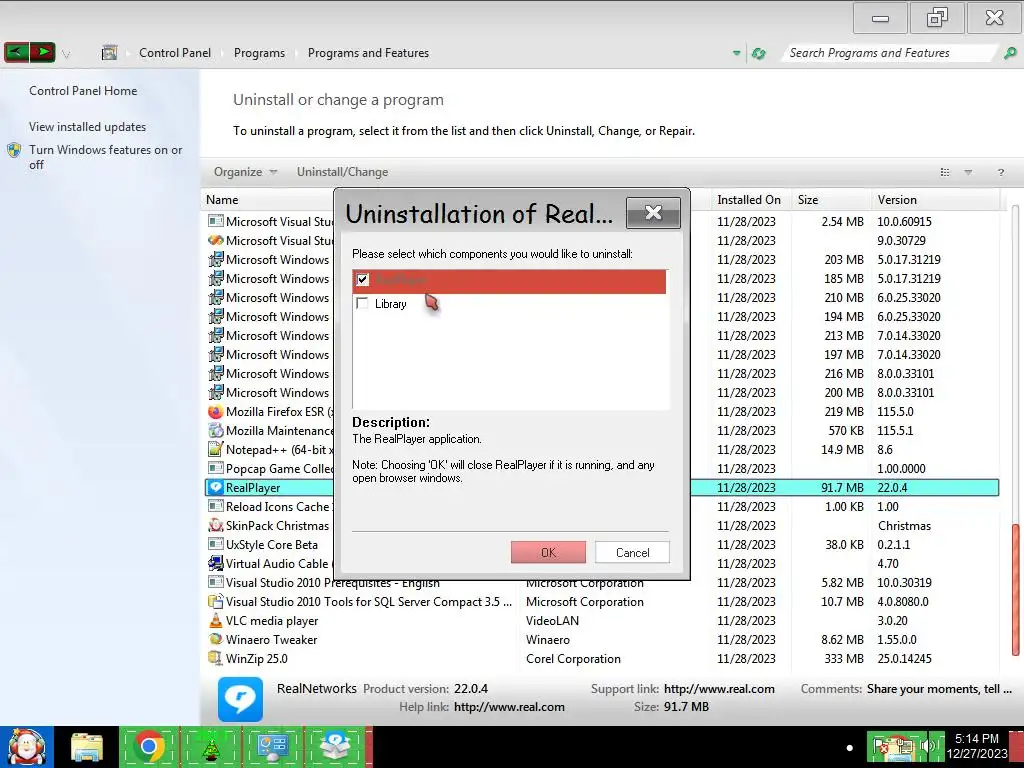This screenshot has width=1024, height=768.
Task: Sort by the Version column header
Action: [x=935, y=200]
